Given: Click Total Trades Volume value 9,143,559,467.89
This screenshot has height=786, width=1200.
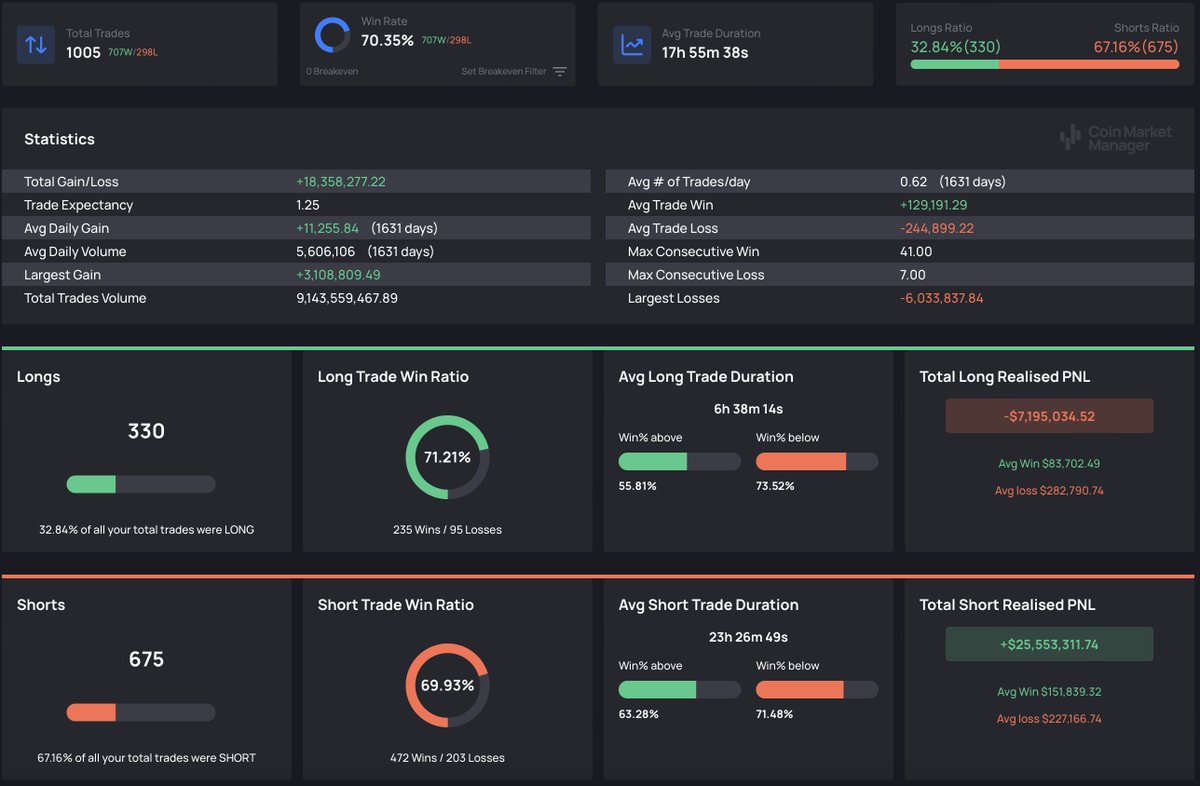Looking at the screenshot, I should point(347,298).
